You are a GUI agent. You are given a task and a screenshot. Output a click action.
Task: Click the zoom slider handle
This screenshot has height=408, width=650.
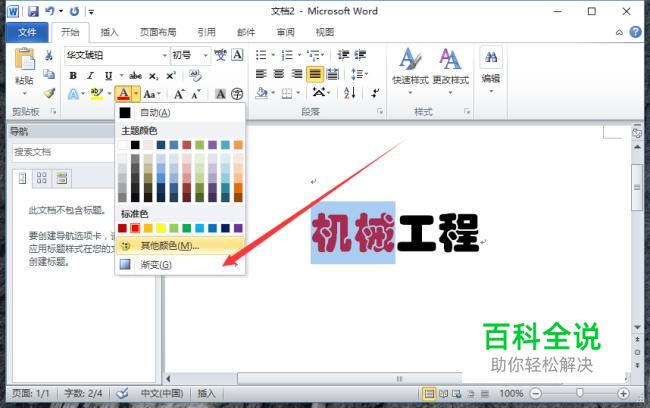(x=580, y=393)
